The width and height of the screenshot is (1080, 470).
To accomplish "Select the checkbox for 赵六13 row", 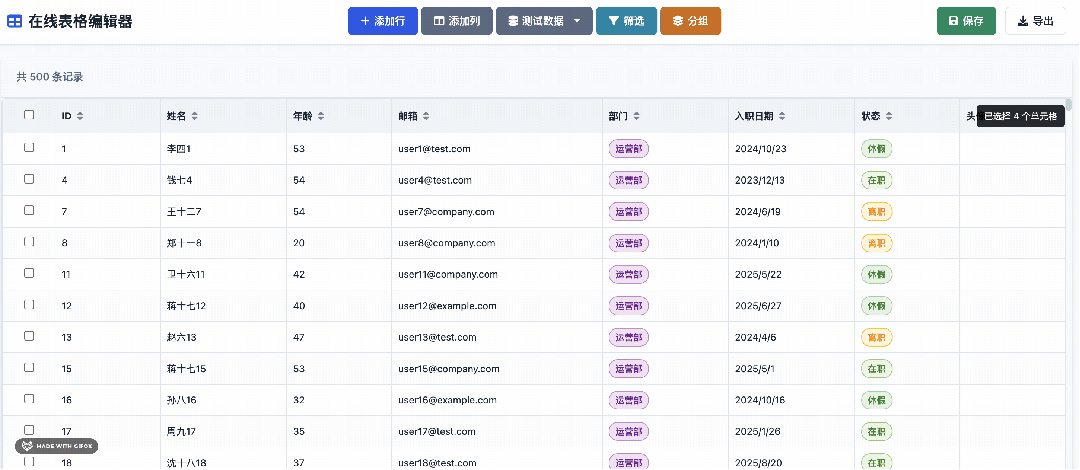I will coord(29,336).
